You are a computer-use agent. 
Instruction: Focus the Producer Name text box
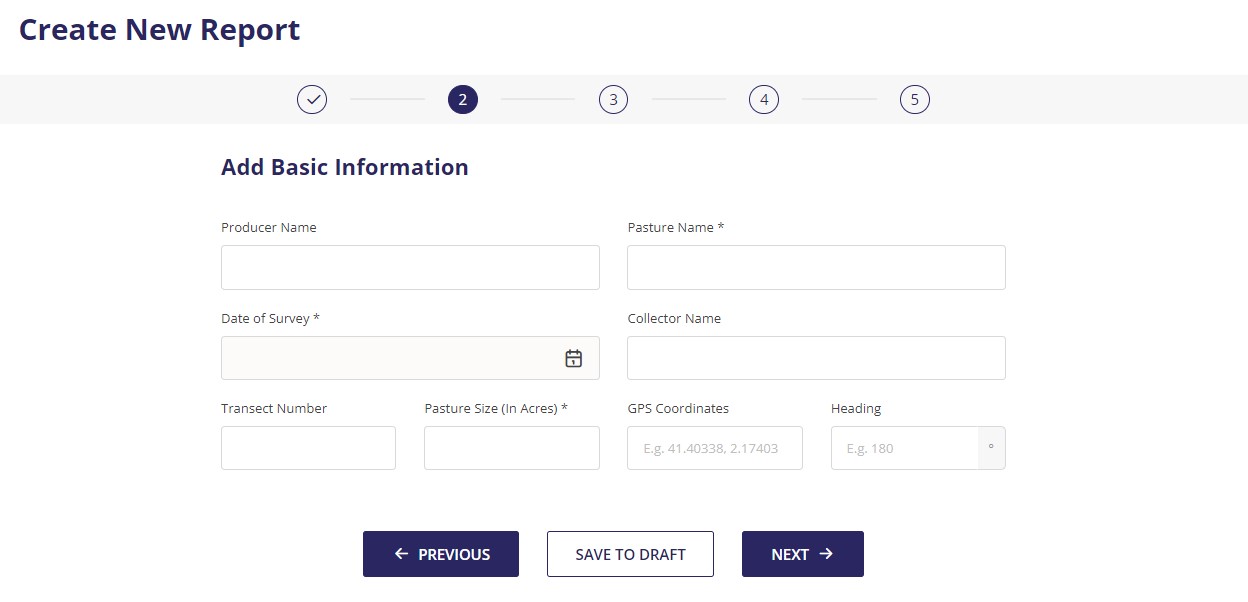coord(410,268)
